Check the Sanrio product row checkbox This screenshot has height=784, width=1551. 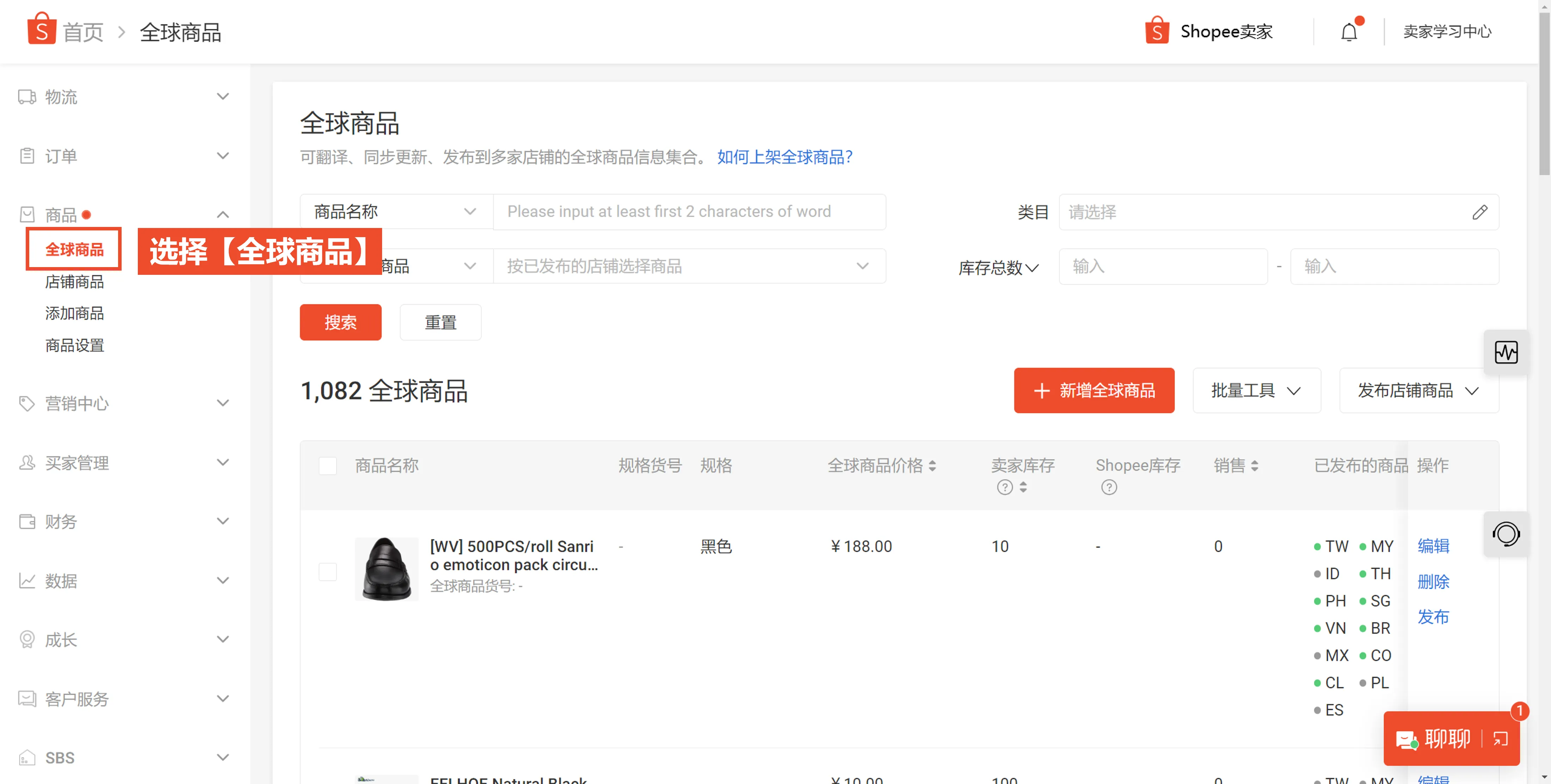pos(328,572)
